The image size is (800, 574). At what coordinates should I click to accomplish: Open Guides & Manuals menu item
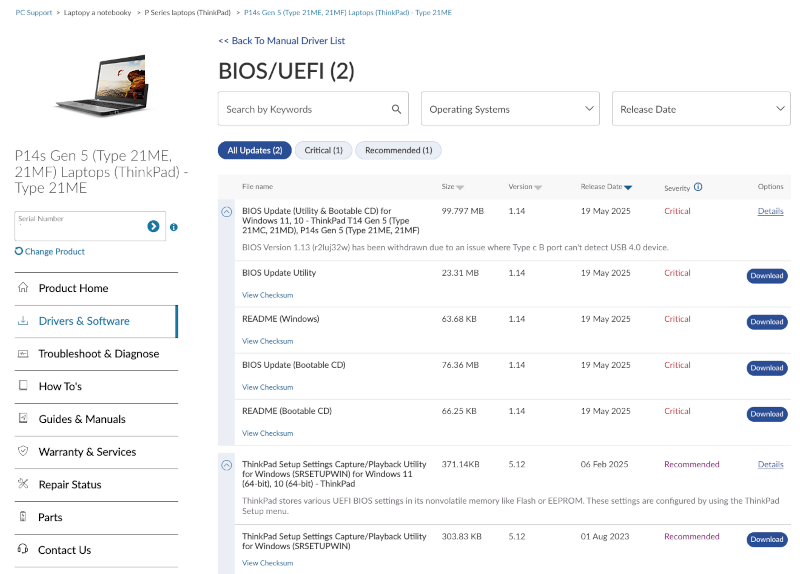(x=96, y=419)
